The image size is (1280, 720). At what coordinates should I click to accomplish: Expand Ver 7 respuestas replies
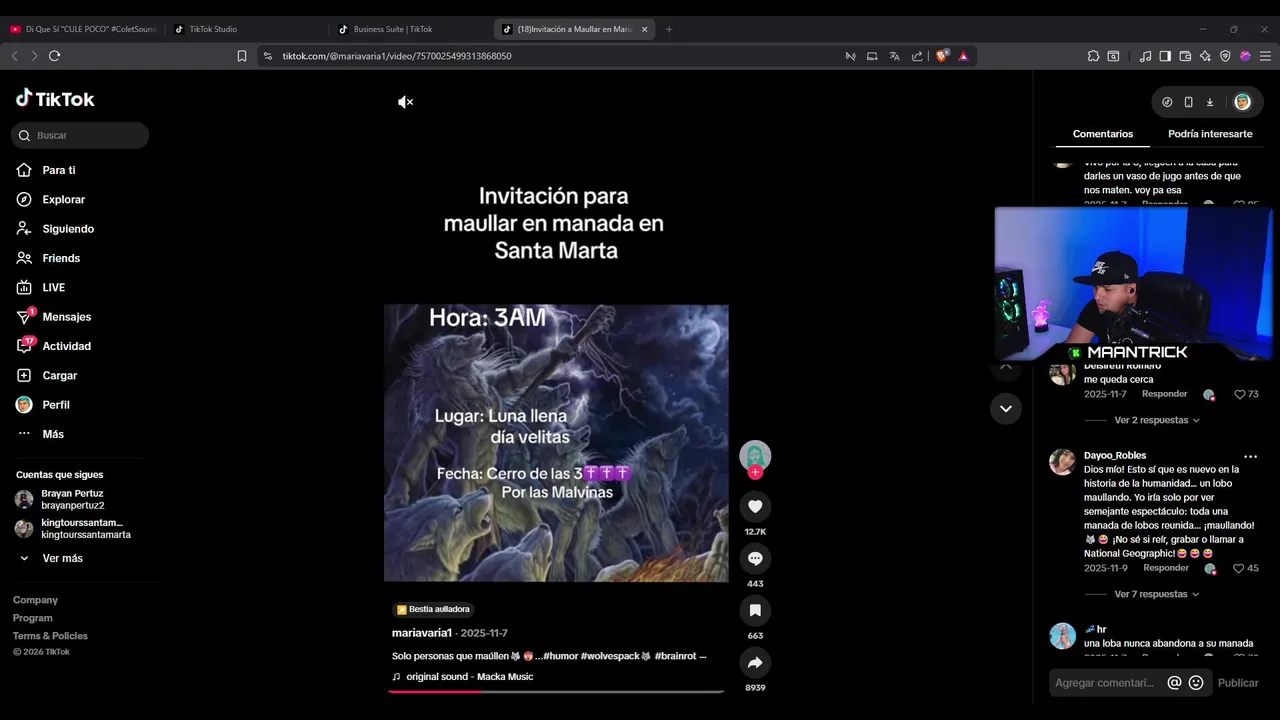pos(1157,594)
